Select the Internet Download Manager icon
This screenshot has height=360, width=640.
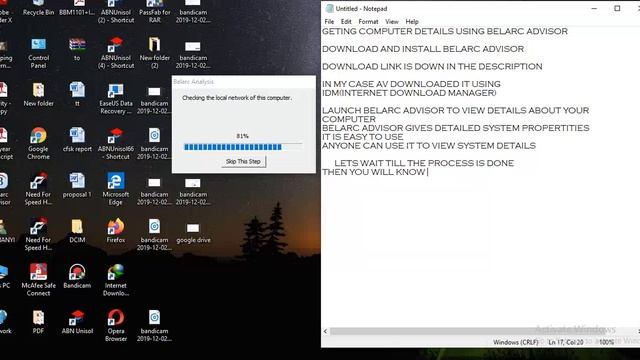(x=116, y=280)
